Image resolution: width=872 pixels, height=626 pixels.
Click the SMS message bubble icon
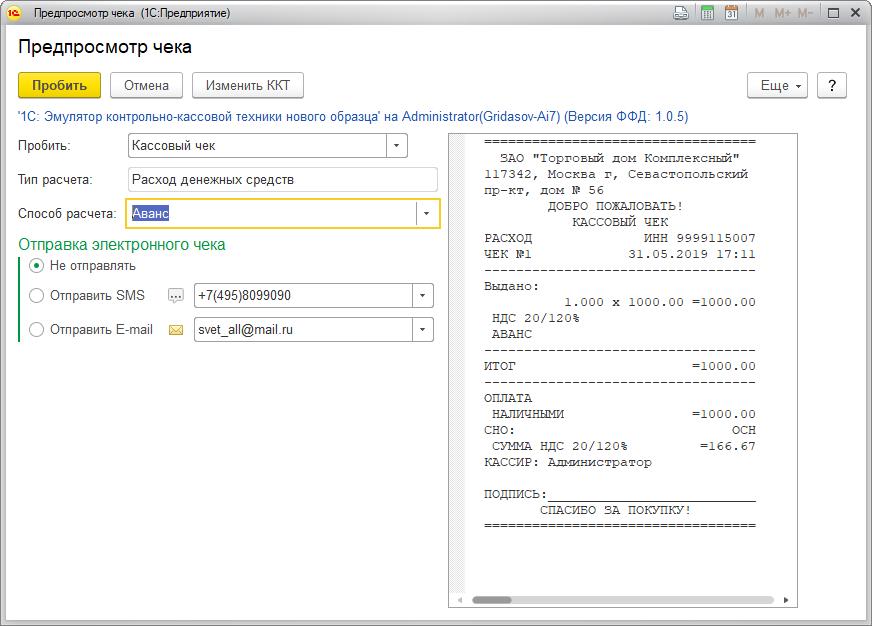176,296
